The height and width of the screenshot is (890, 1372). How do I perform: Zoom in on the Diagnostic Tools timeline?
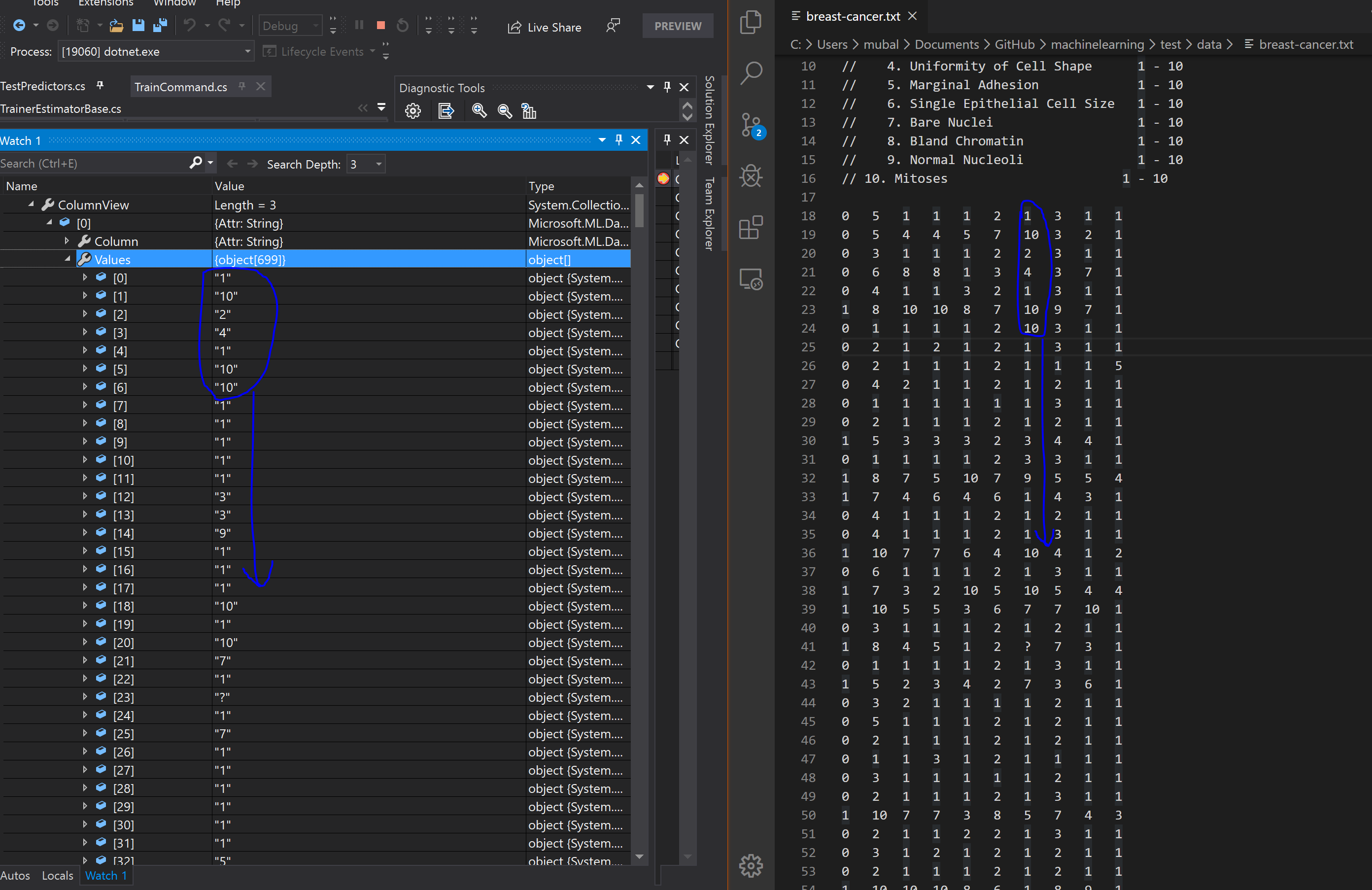coord(479,111)
